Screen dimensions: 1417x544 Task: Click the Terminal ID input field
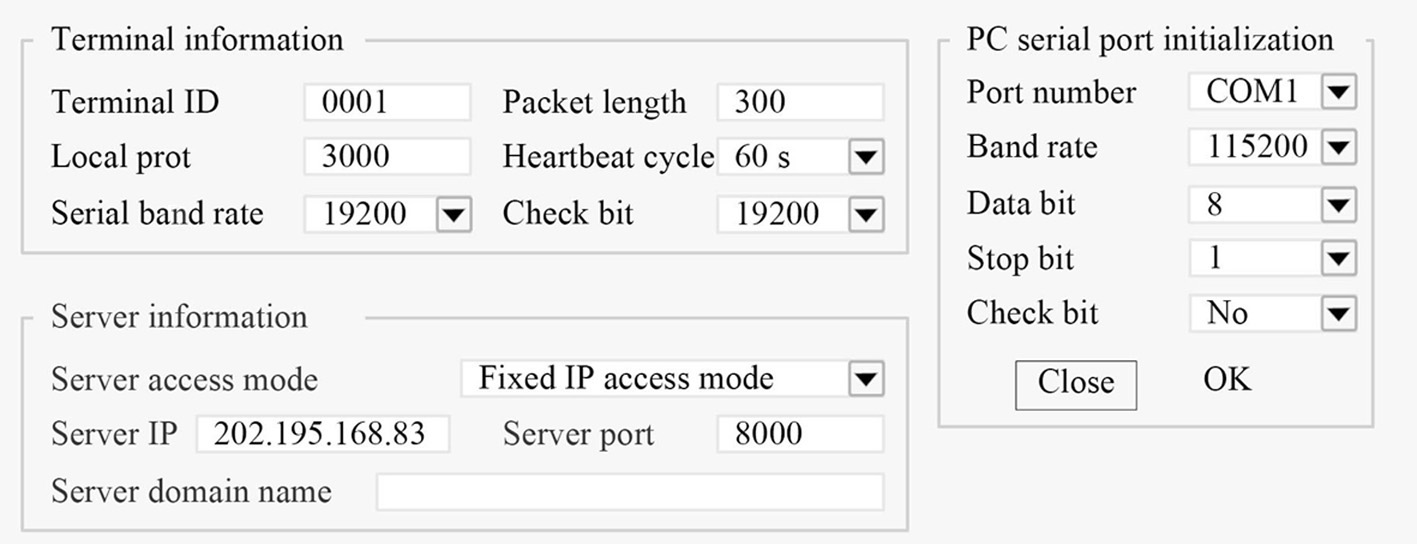pos(387,102)
